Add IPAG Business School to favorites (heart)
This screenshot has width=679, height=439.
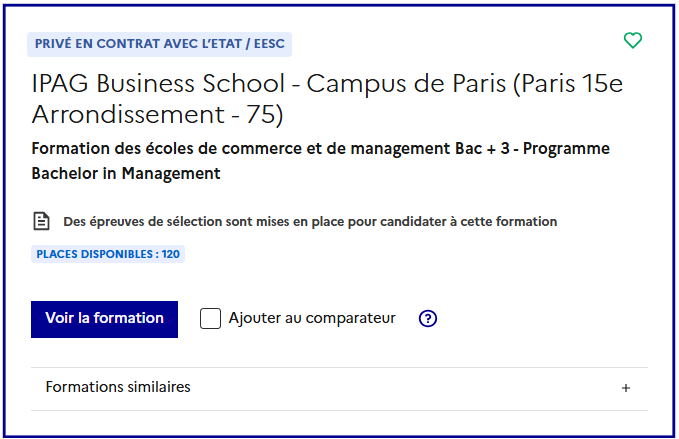632,41
